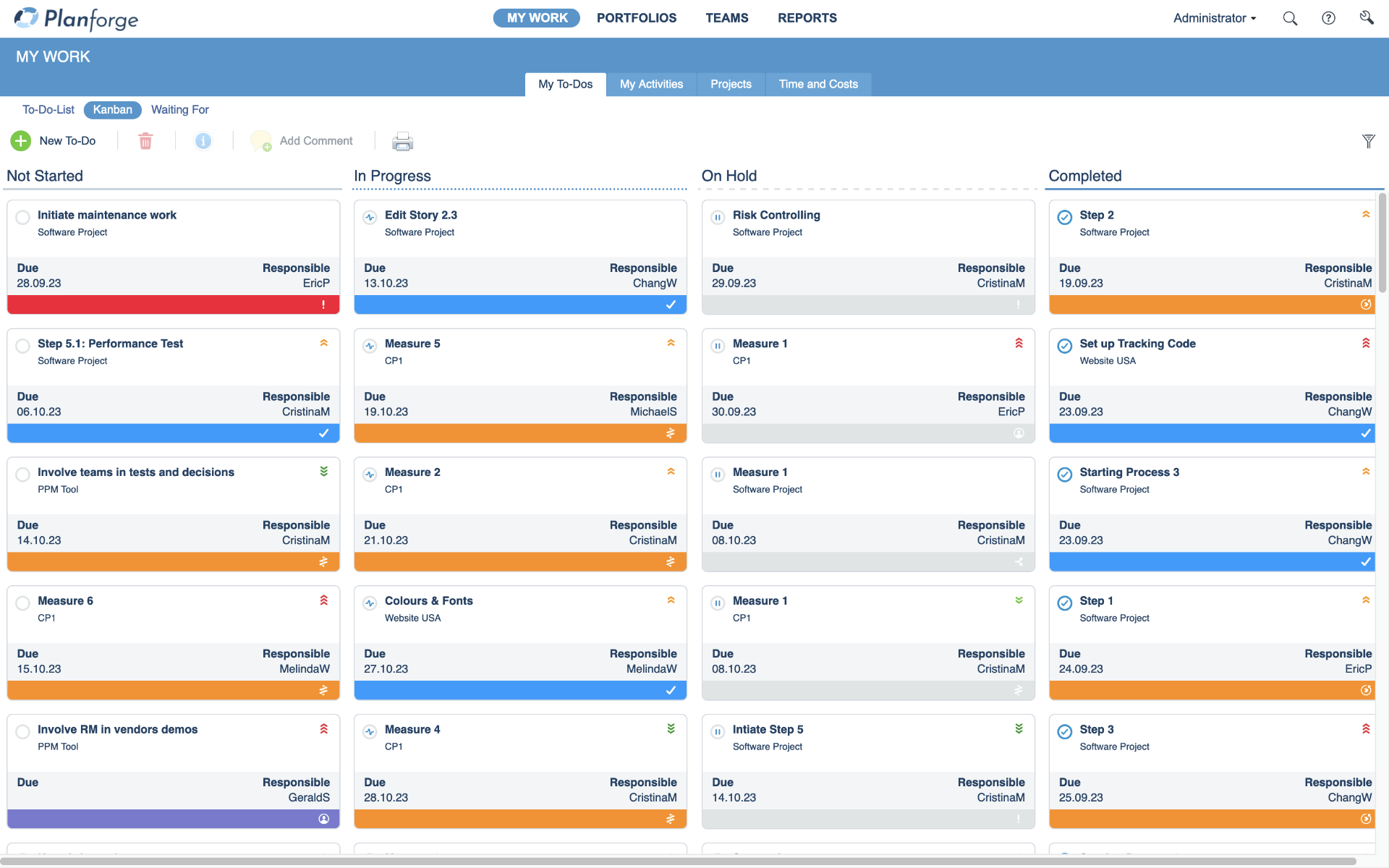
Task: Switch to My Activities tab
Action: tap(652, 83)
